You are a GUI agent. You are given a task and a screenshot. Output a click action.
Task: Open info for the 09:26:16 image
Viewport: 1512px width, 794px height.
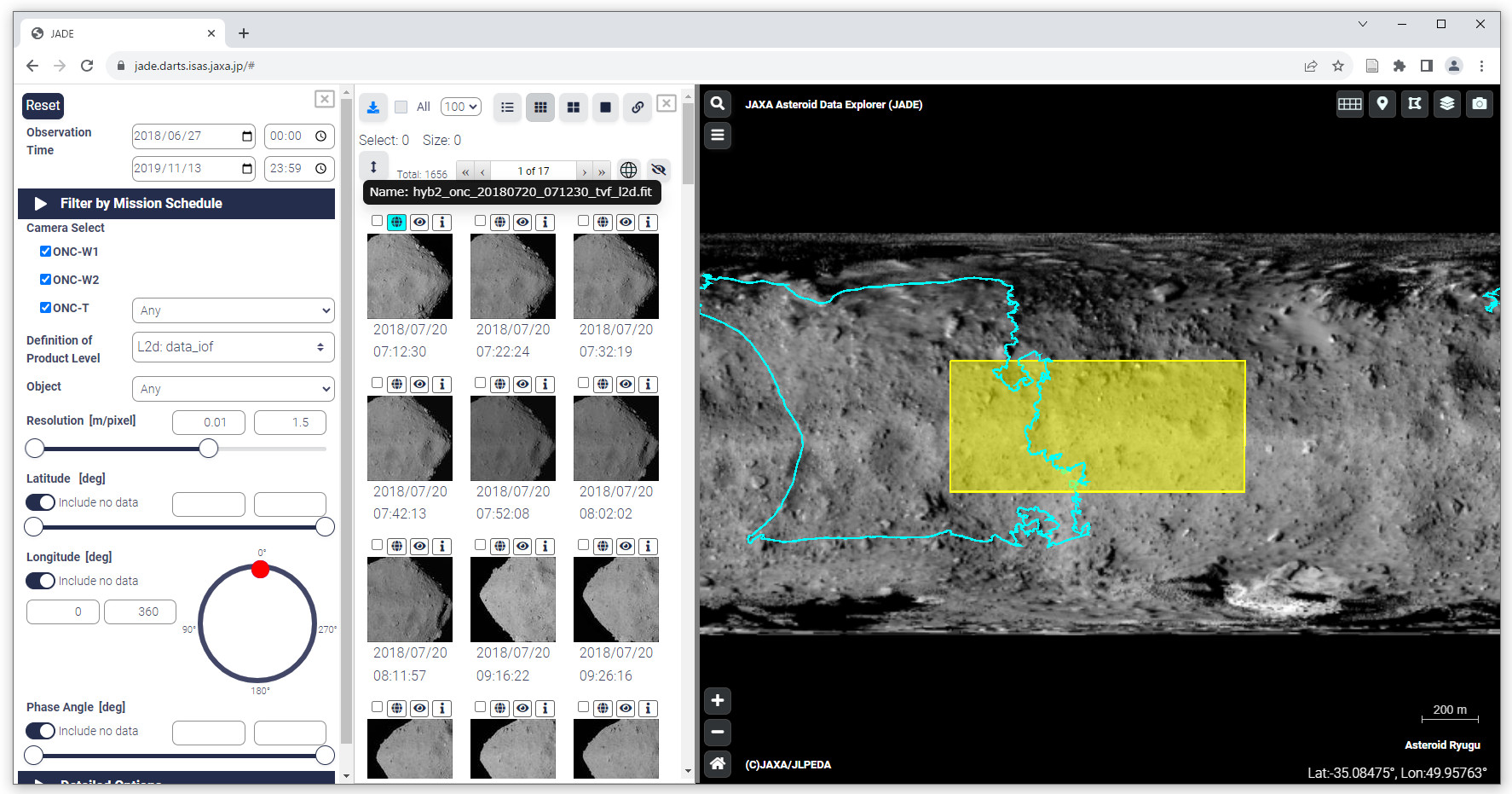click(x=648, y=547)
